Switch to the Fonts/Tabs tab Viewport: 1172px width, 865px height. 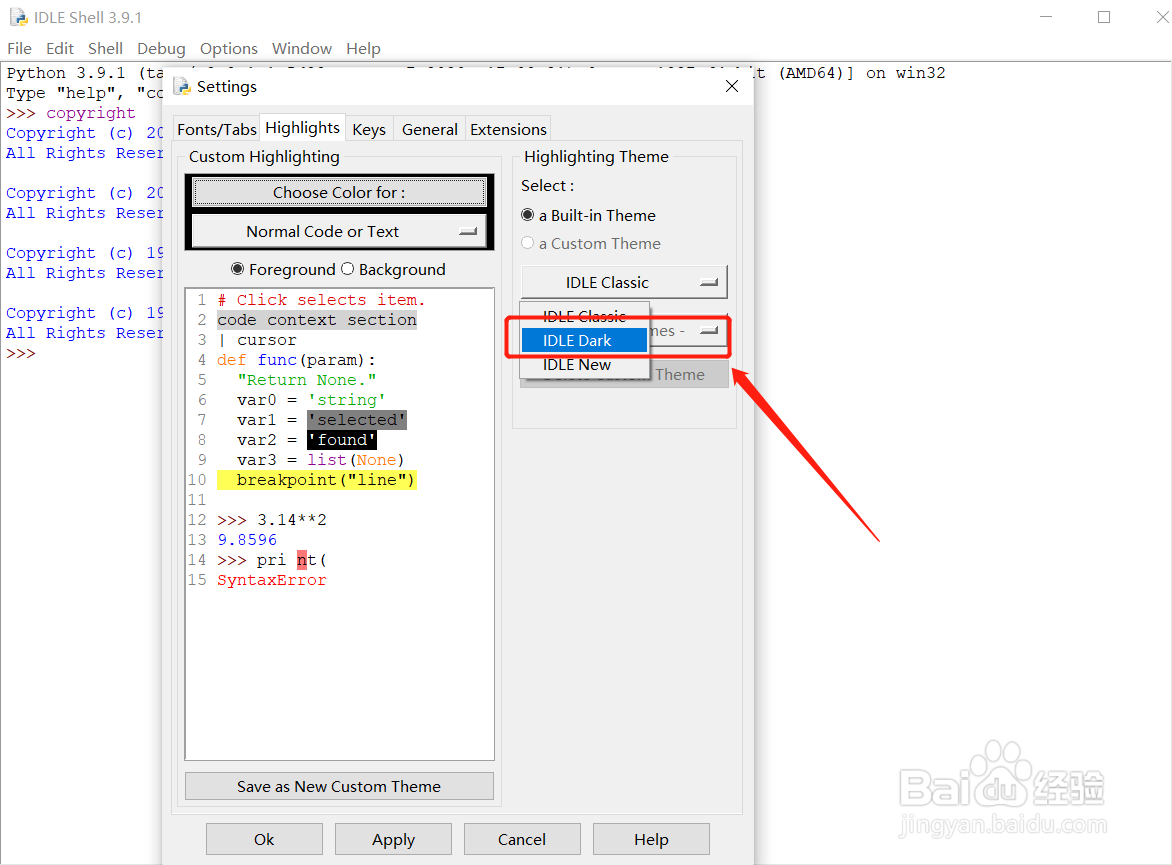(217, 129)
